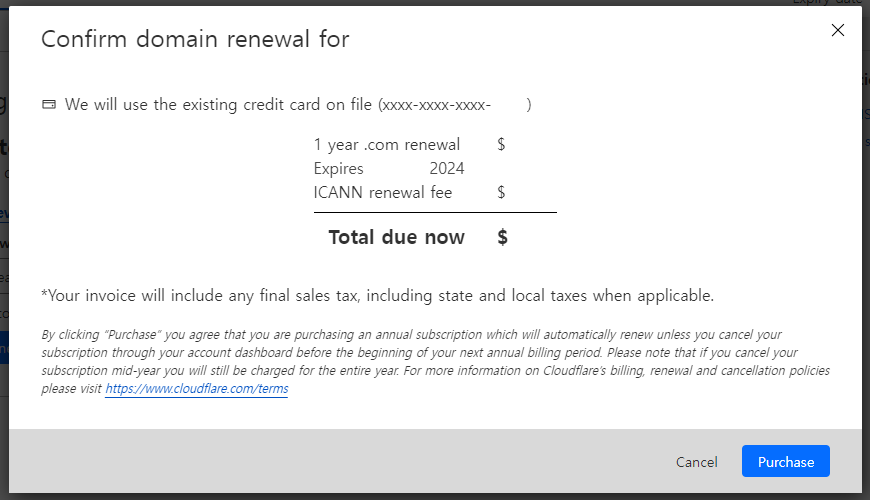
Task: Click the 2024 expiry year
Action: 447,169
